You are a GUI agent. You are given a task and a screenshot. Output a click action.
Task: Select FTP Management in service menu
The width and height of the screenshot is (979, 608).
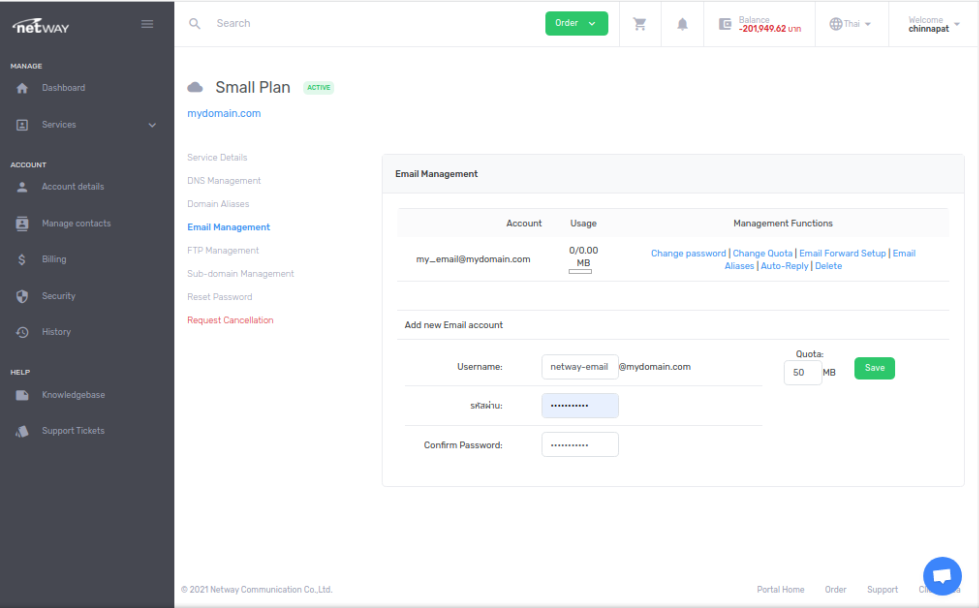223,251
